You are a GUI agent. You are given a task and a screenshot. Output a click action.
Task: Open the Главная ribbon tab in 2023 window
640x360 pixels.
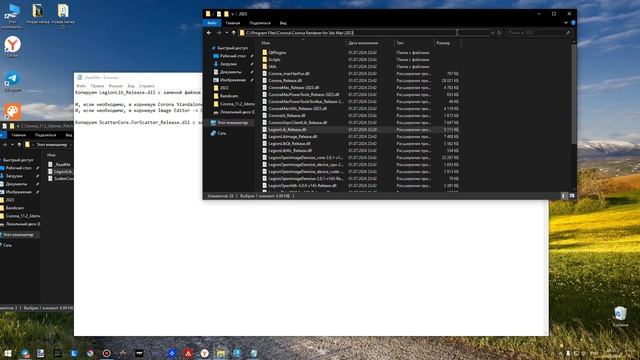pos(233,23)
